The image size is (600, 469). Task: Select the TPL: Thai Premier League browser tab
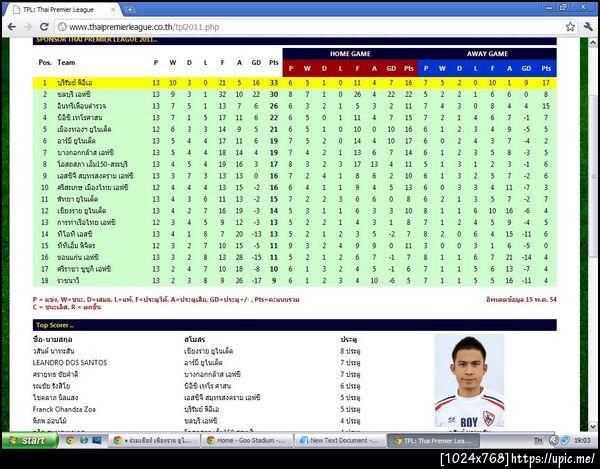point(63,10)
